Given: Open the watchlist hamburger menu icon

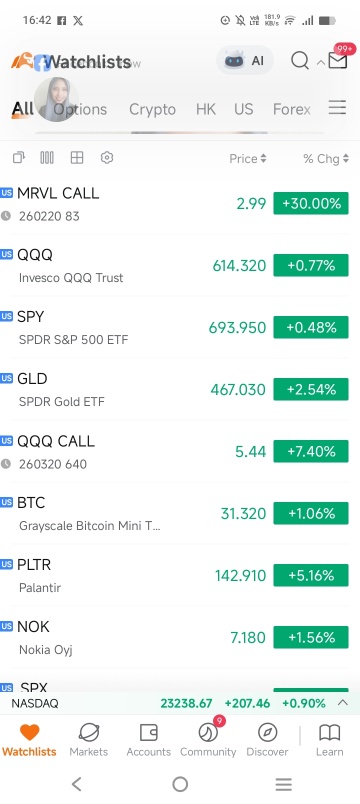Looking at the screenshot, I should coord(337,108).
